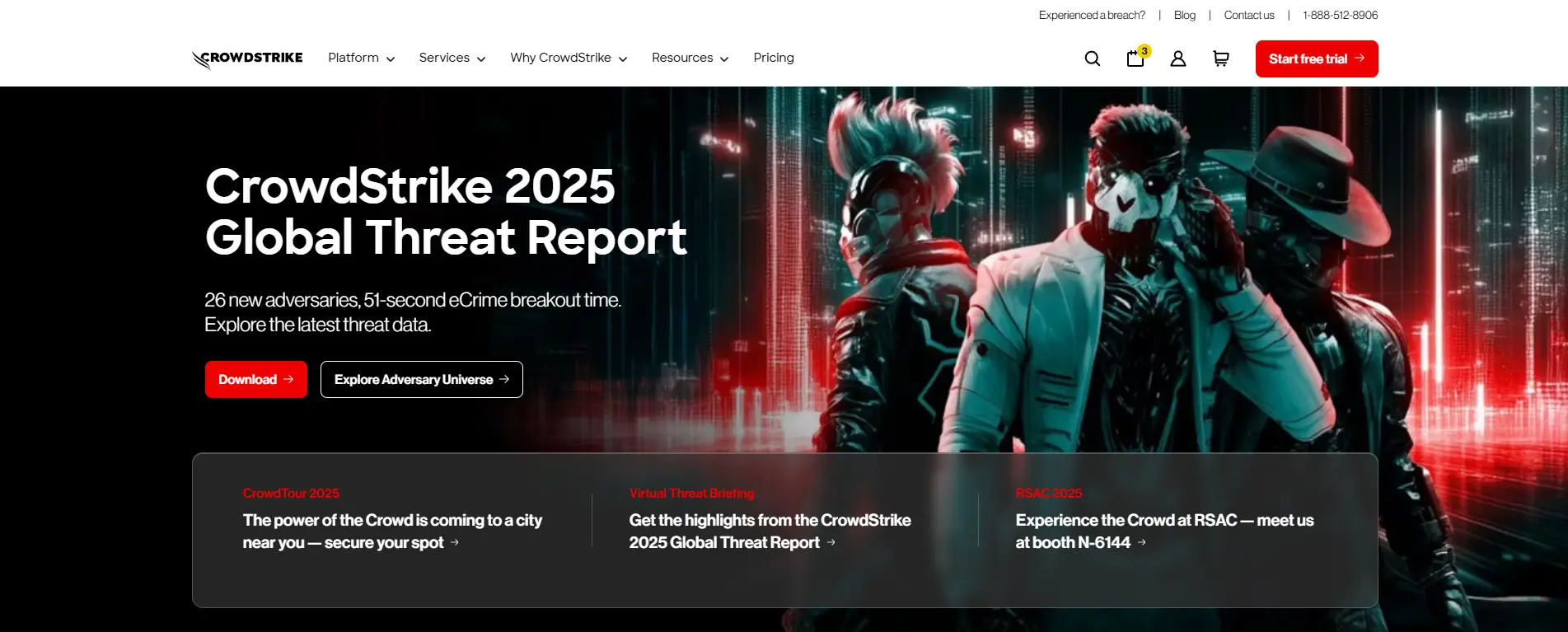Go to the Blog link
This screenshot has width=1568, height=632.
click(1185, 15)
